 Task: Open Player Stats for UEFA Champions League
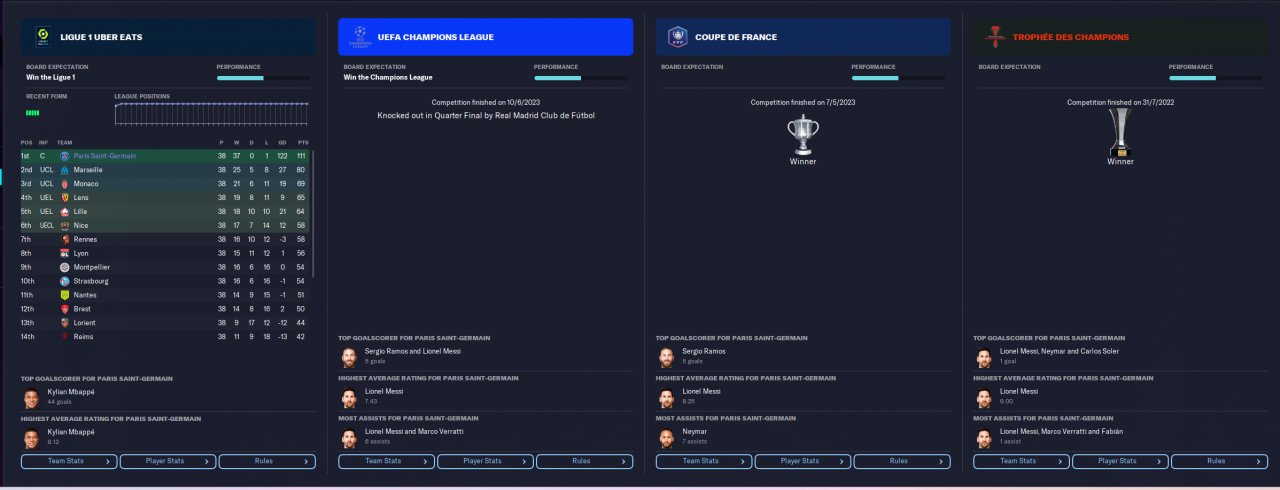pos(485,461)
